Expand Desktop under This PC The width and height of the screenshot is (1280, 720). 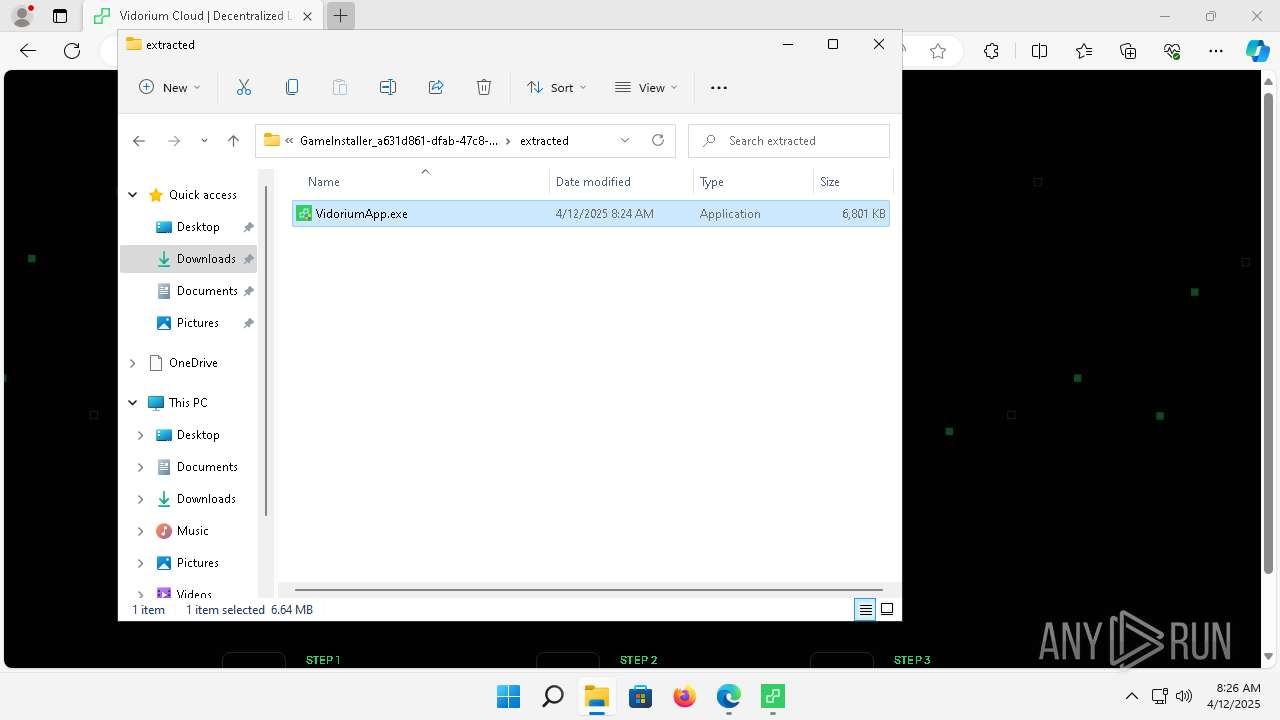140,435
